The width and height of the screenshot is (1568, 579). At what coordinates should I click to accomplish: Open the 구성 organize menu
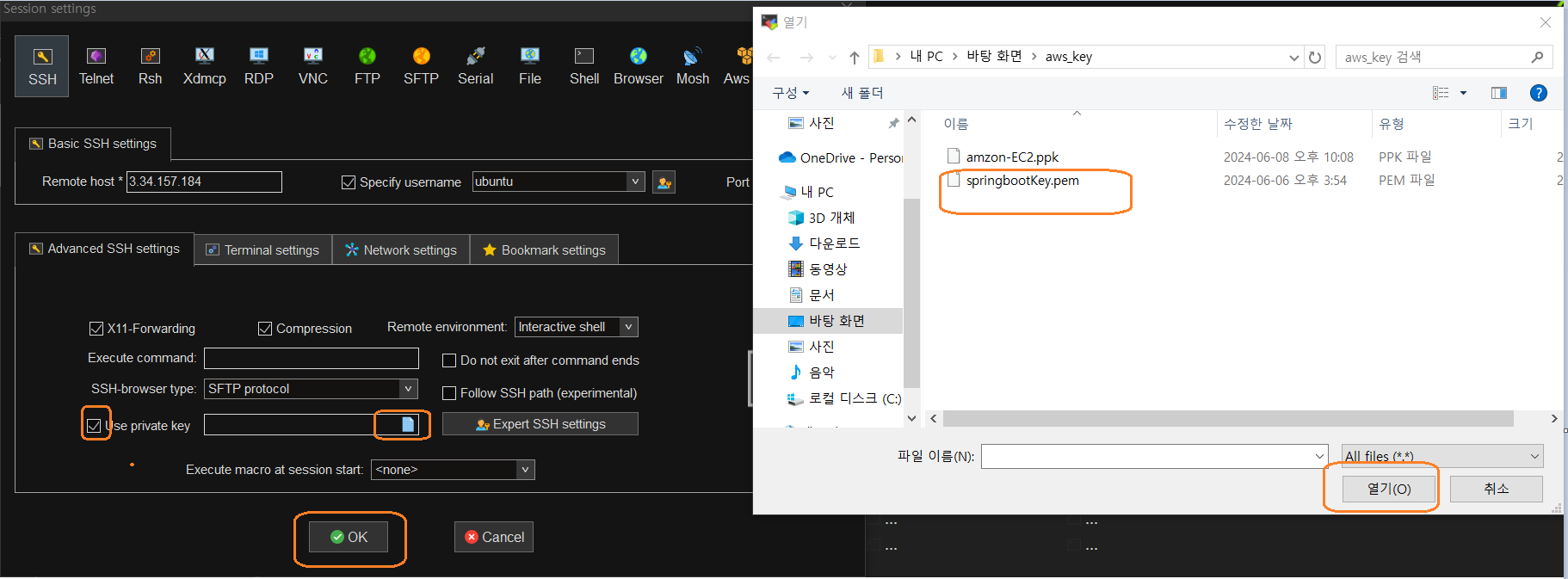(791, 93)
